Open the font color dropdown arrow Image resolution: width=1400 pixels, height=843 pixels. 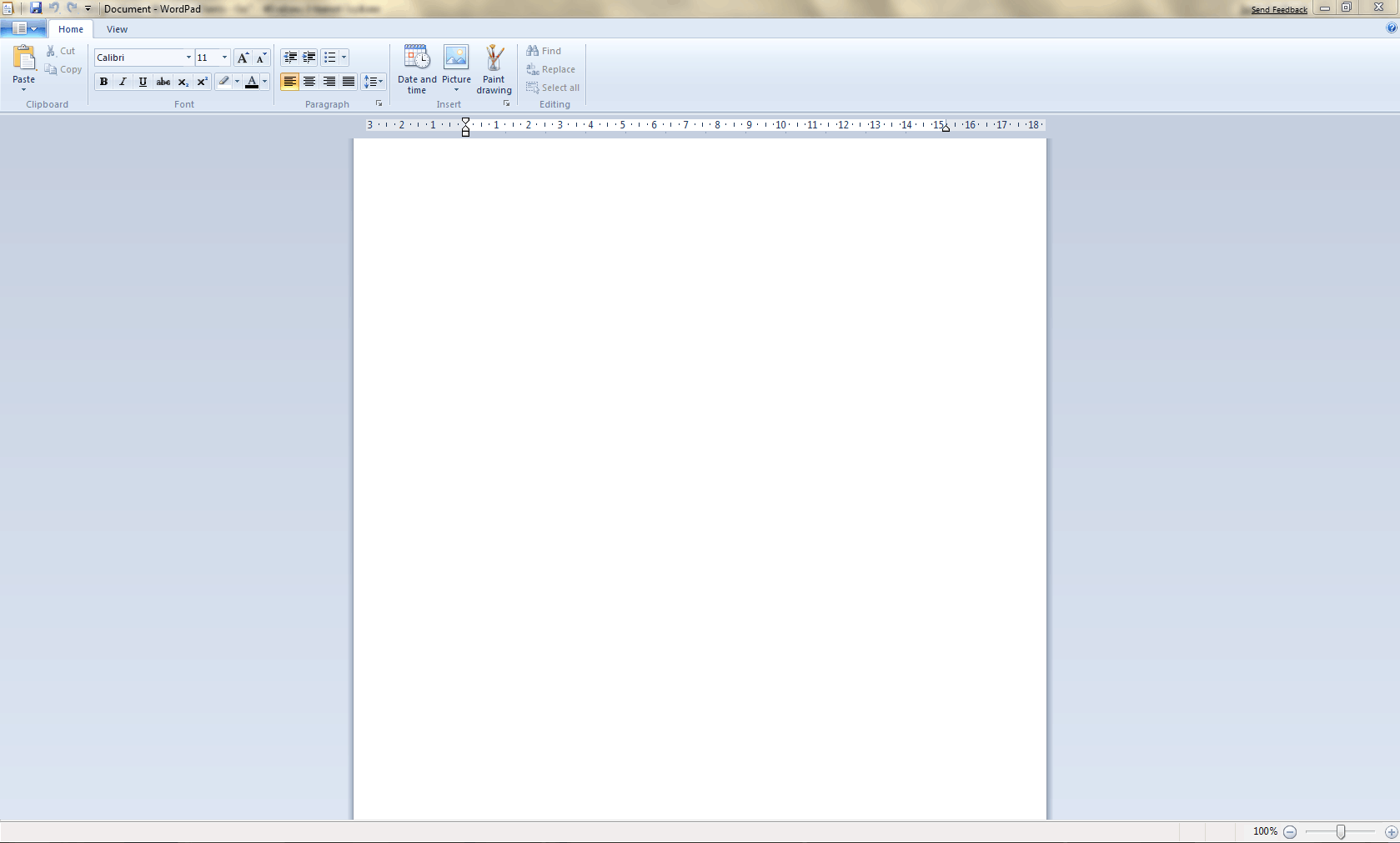point(264,82)
